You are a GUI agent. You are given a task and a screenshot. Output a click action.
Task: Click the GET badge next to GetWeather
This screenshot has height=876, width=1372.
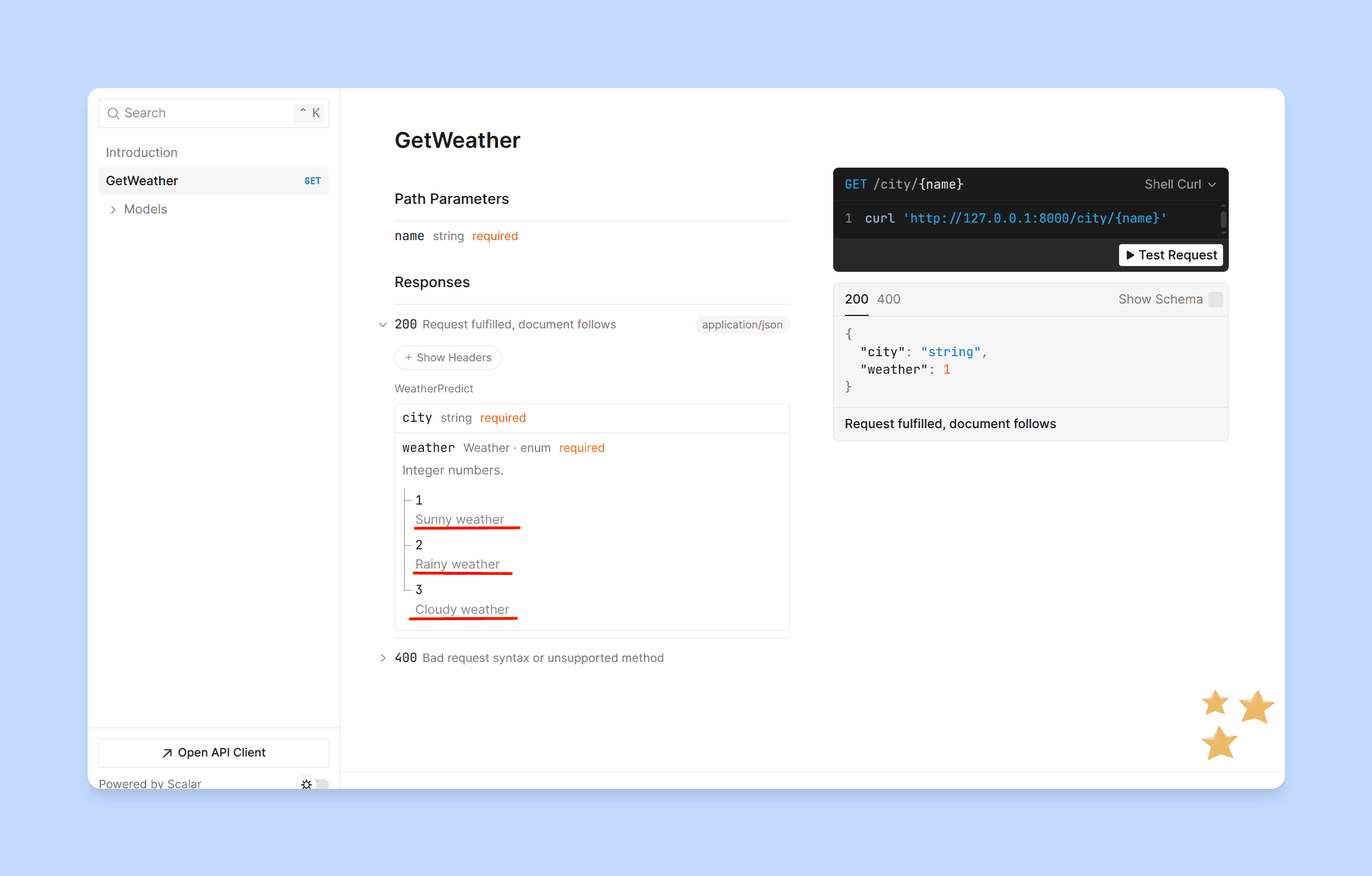[x=312, y=181]
